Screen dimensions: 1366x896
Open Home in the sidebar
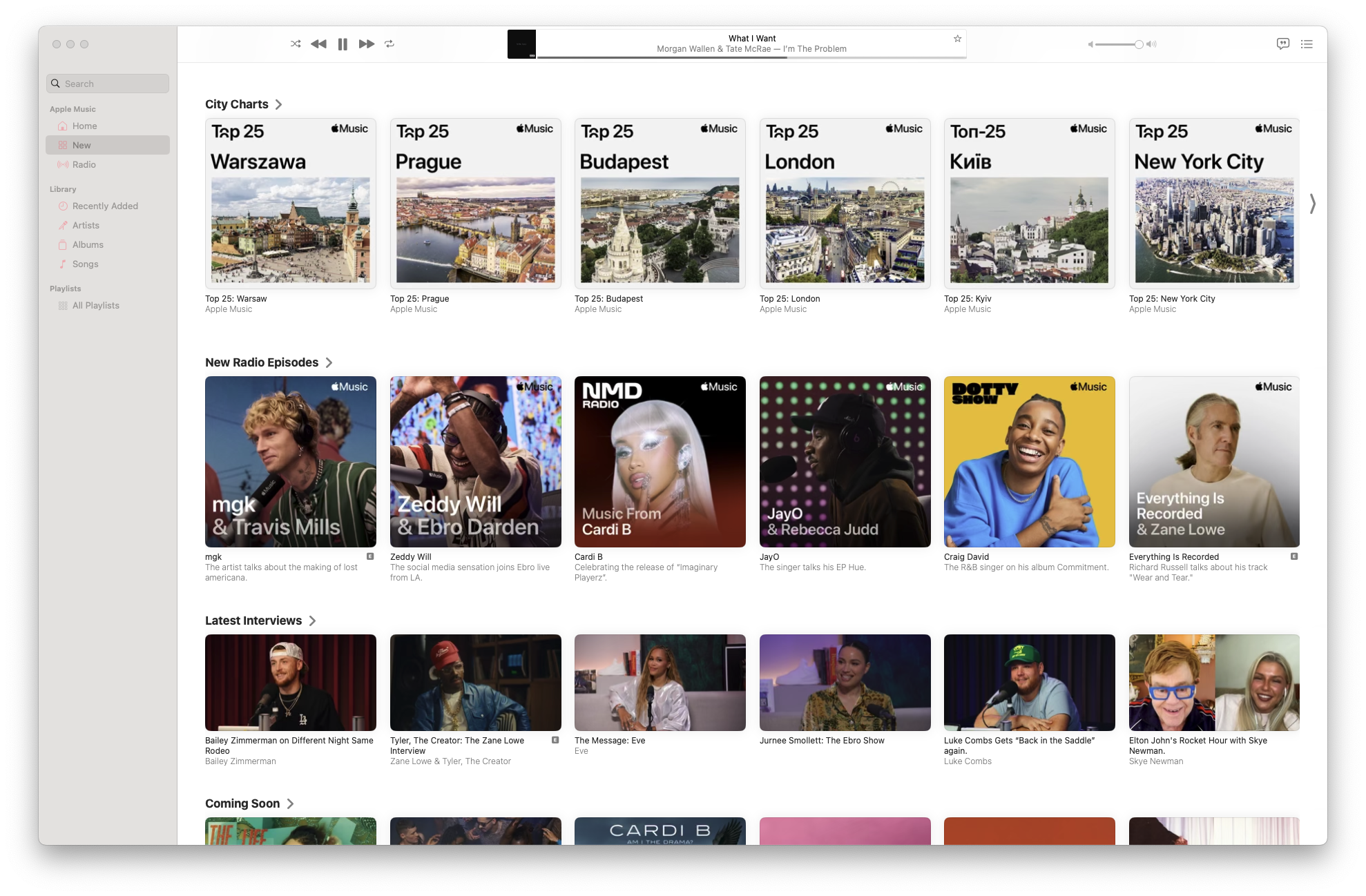(x=108, y=126)
